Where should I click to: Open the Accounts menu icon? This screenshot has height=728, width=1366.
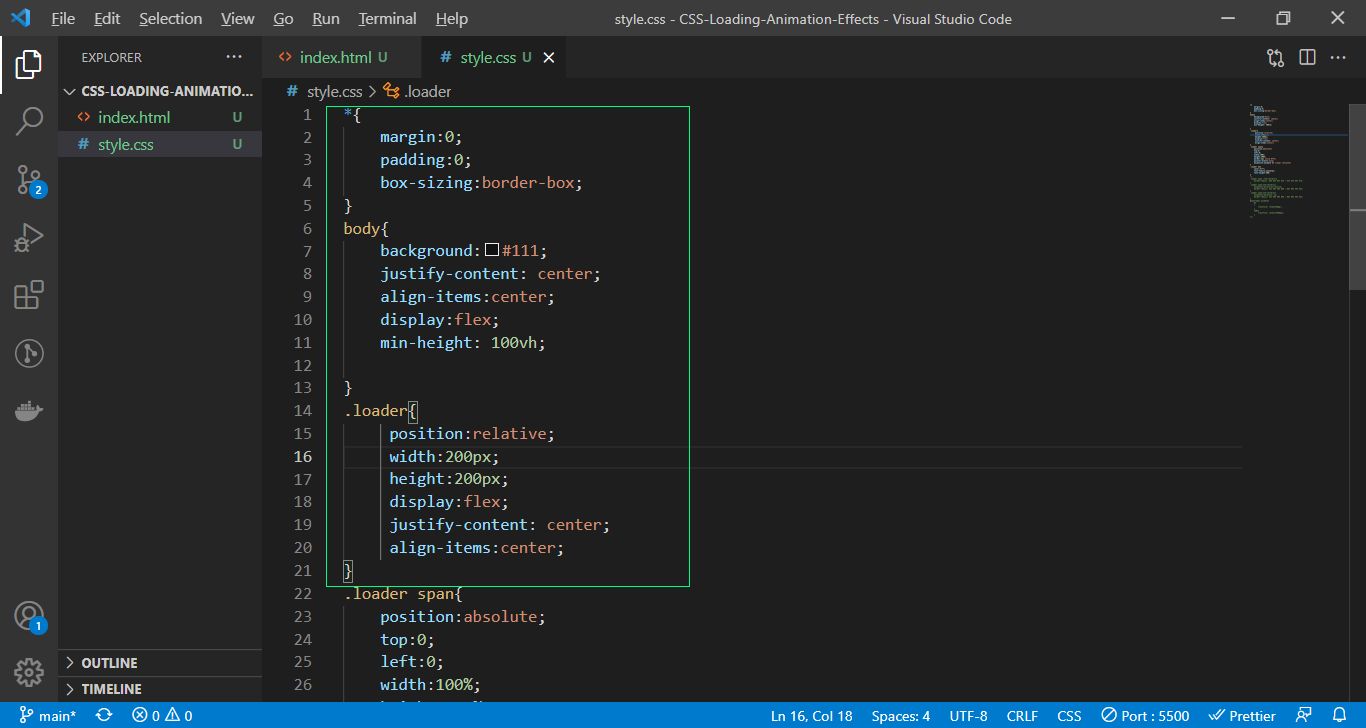pyautogui.click(x=29, y=616)
